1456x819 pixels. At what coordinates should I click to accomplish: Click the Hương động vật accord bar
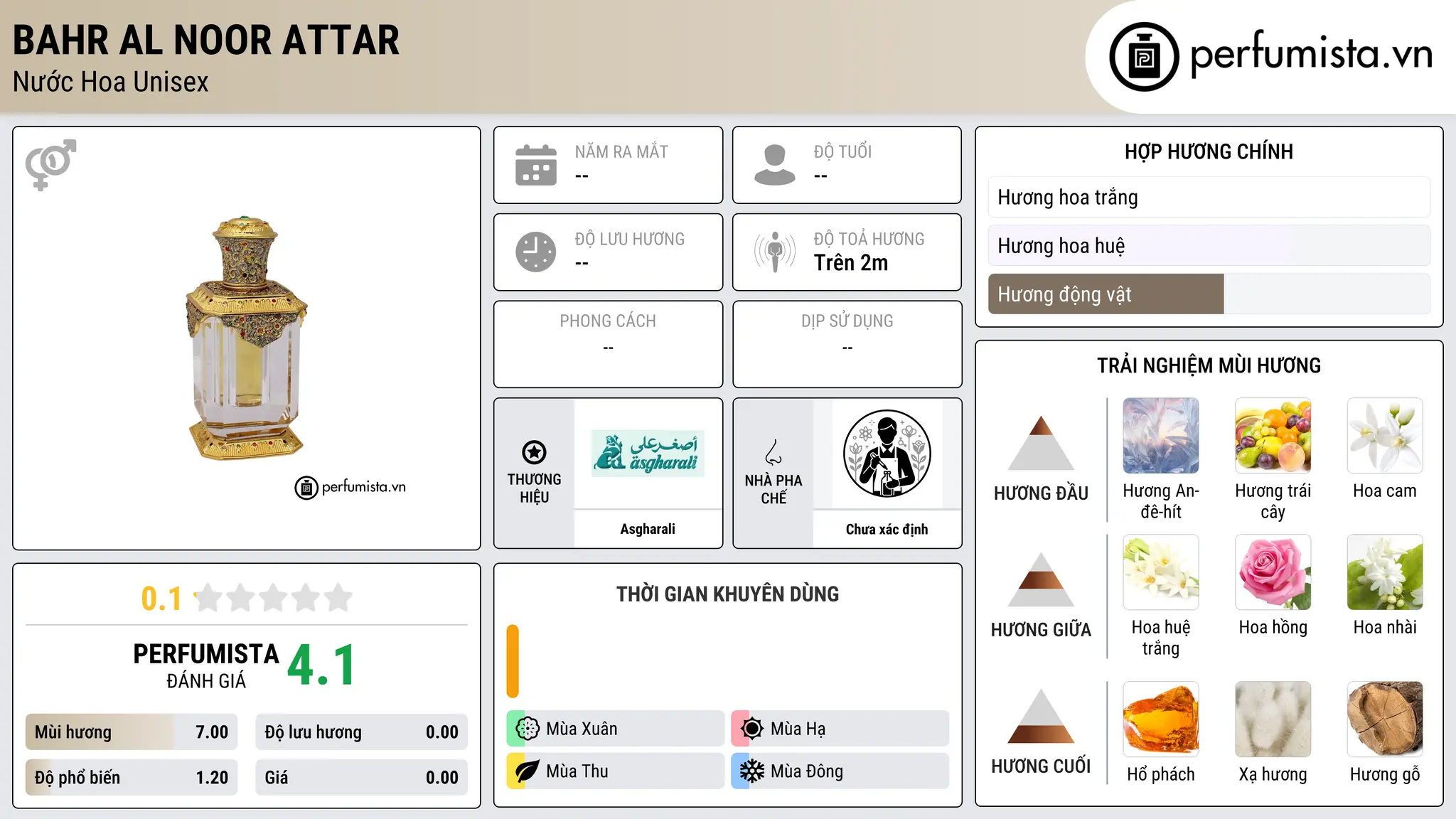[1209, 294]
